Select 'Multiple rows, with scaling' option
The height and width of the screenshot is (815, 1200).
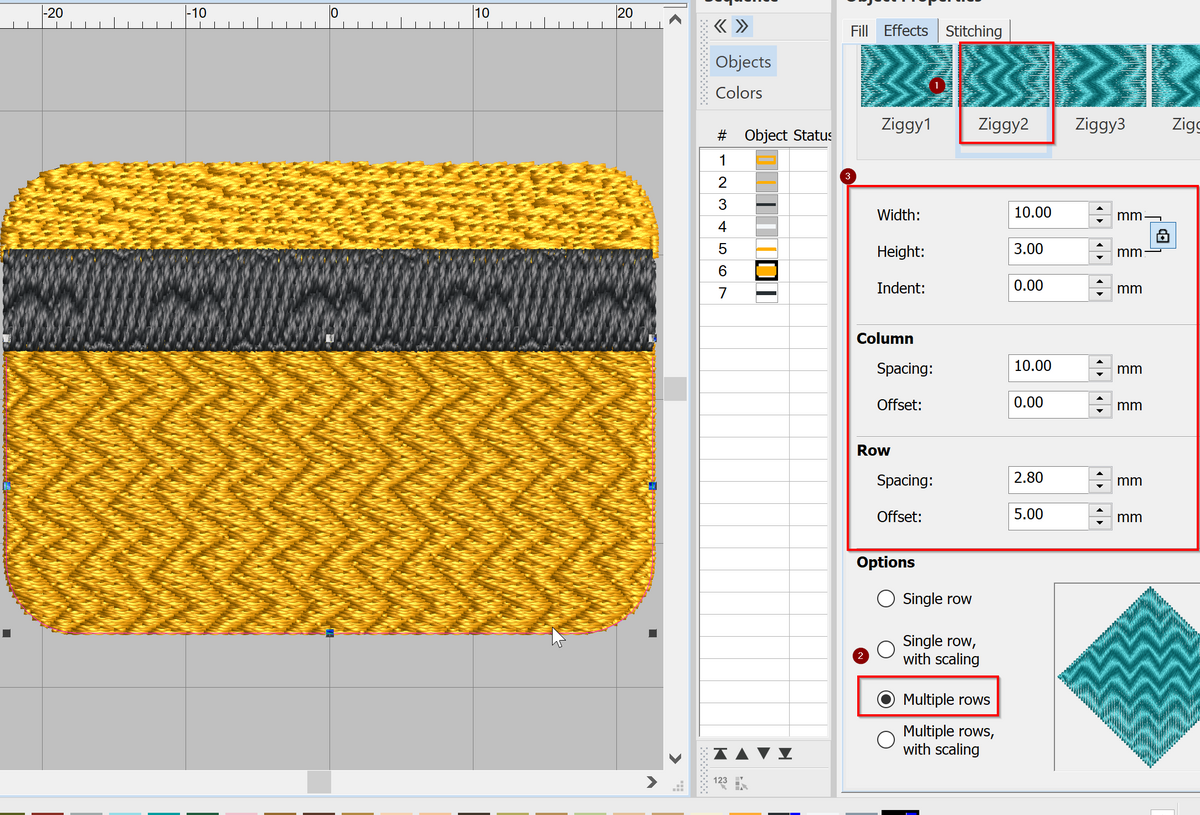(x=886, y=739)
